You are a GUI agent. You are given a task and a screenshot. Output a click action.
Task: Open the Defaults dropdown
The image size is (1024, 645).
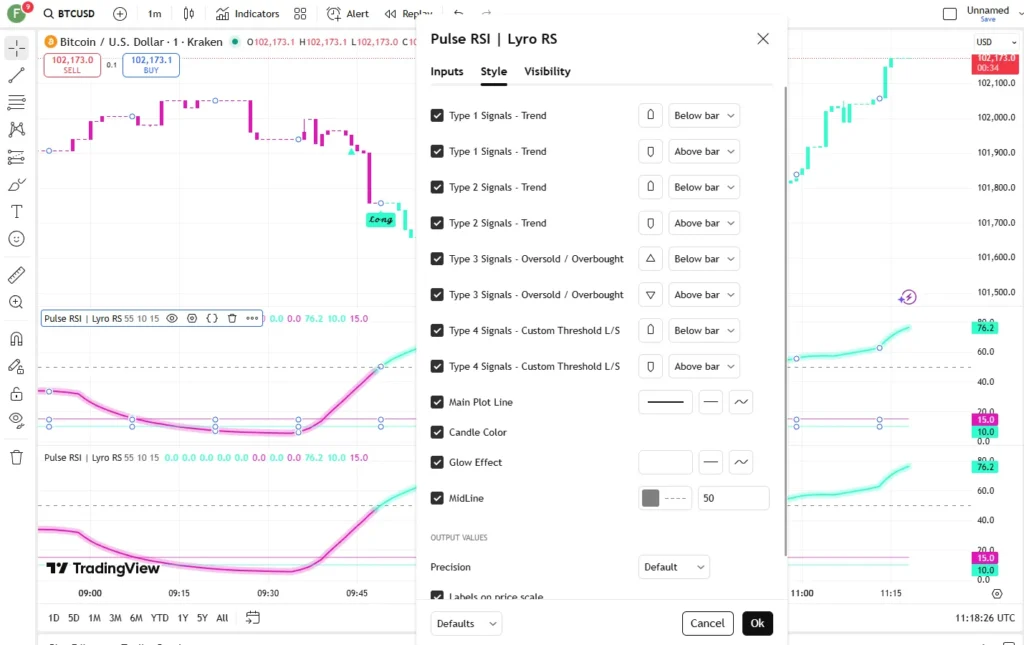tap(466, 623)
